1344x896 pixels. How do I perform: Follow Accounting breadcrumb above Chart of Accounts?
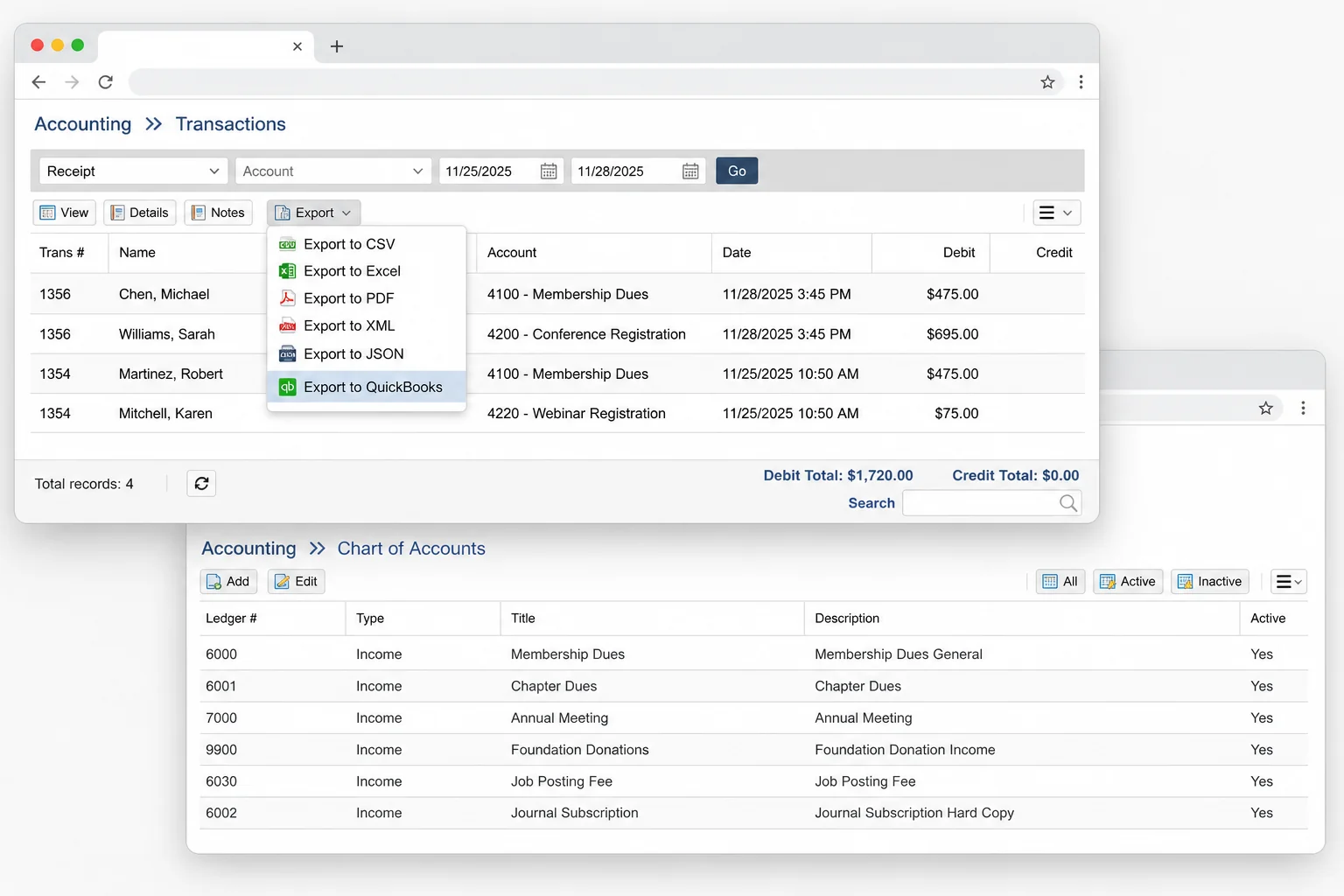coord(249,549)
